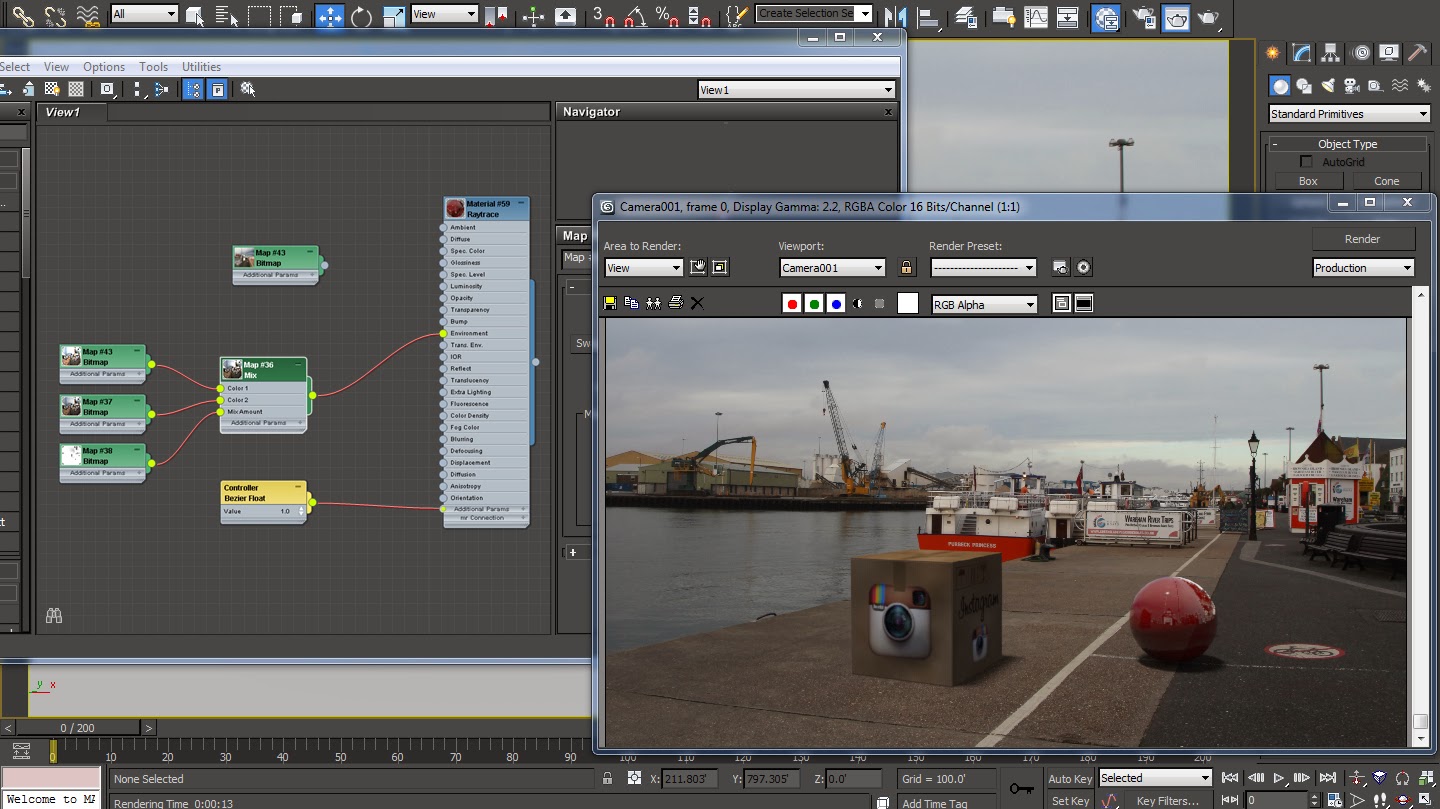This screenshot has width=1440, height=809.
Task: Create a Box primitive
Action: pos(1308,181)
